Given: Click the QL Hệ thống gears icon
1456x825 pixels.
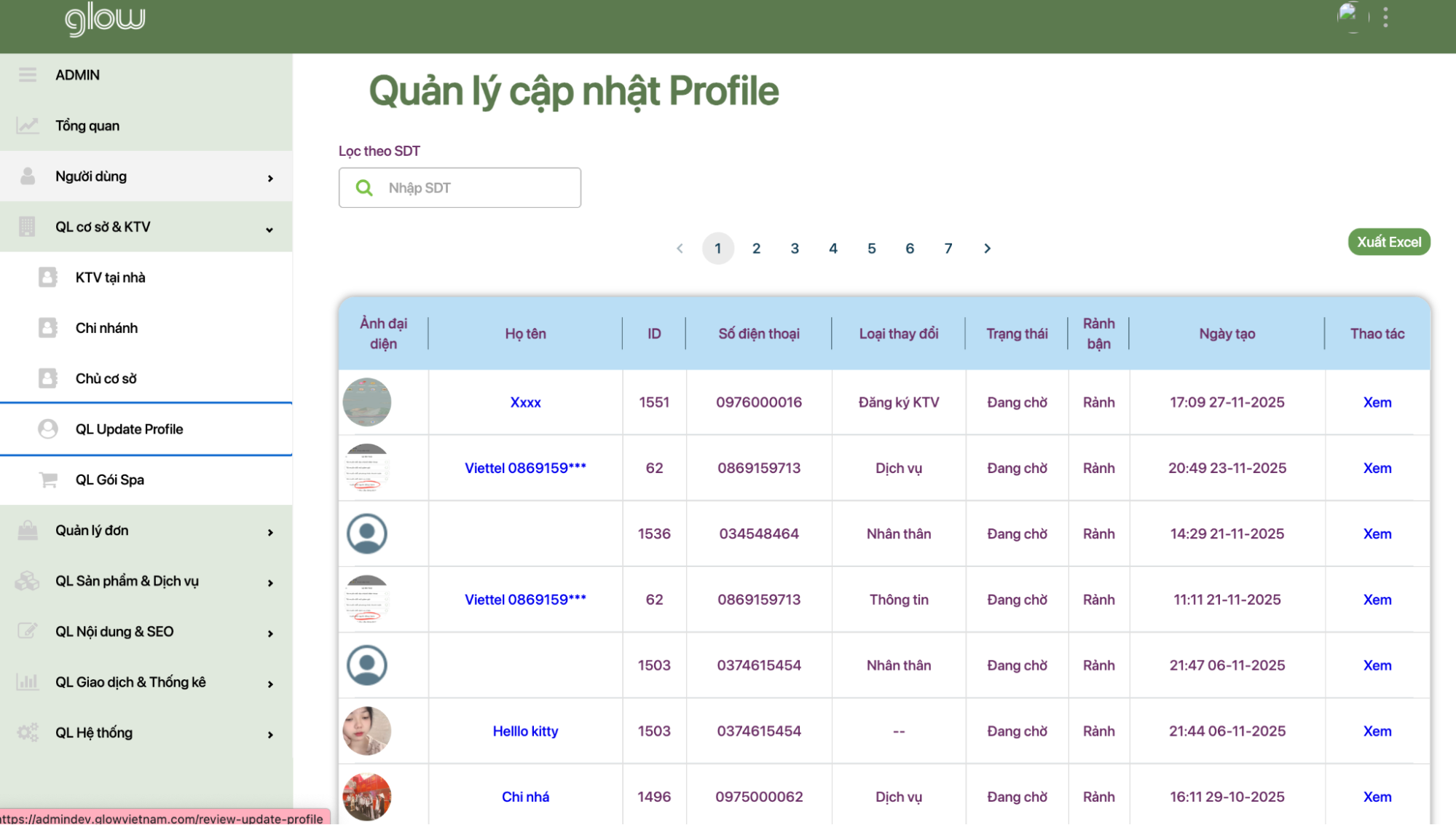Looking at the screenshot, I should pos(28,732).
